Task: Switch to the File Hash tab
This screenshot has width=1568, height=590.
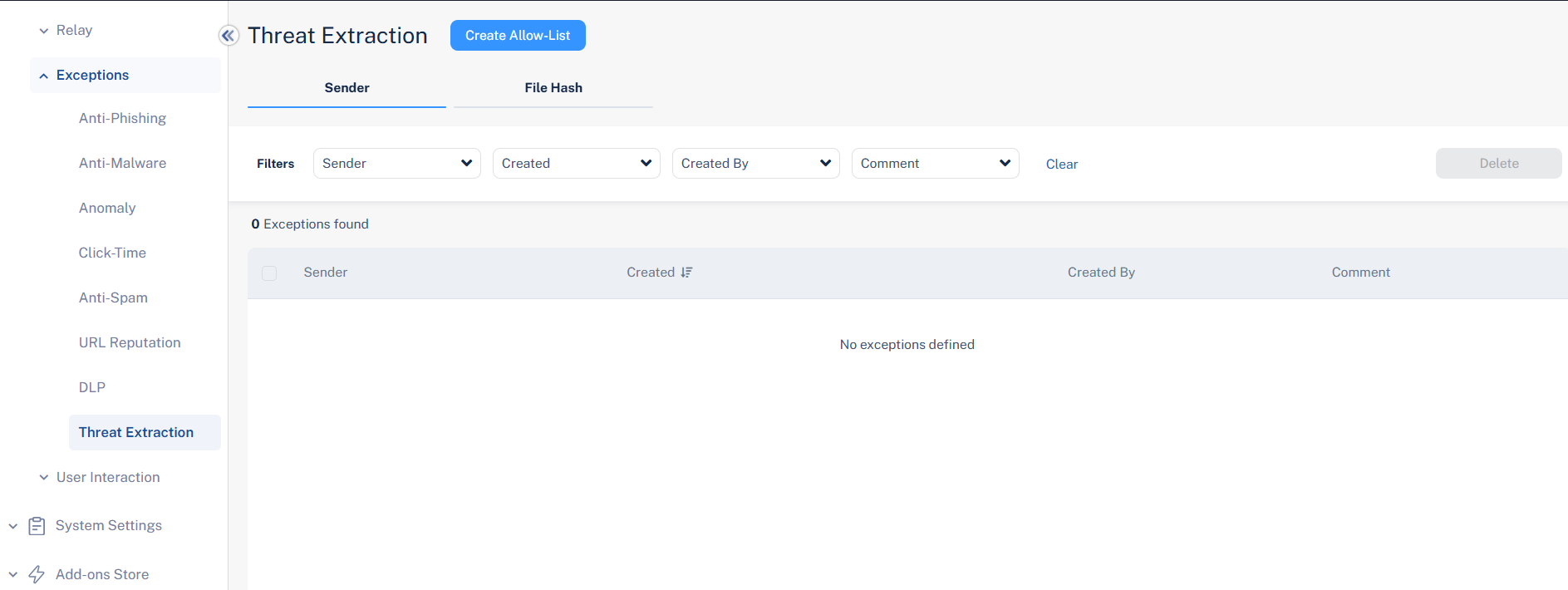Action: 553,88
